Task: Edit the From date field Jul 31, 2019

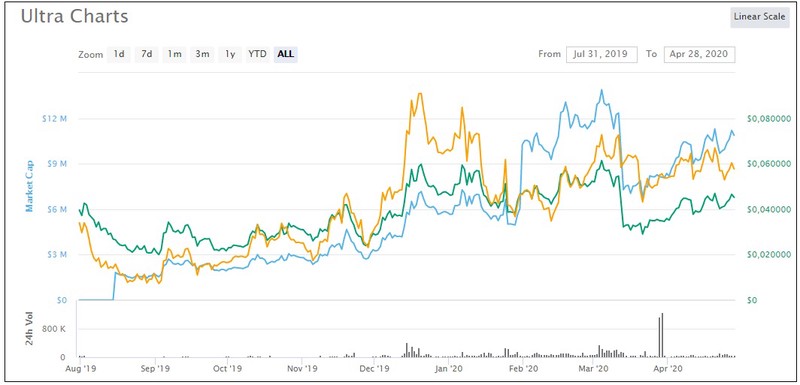Action: point(602,54)
